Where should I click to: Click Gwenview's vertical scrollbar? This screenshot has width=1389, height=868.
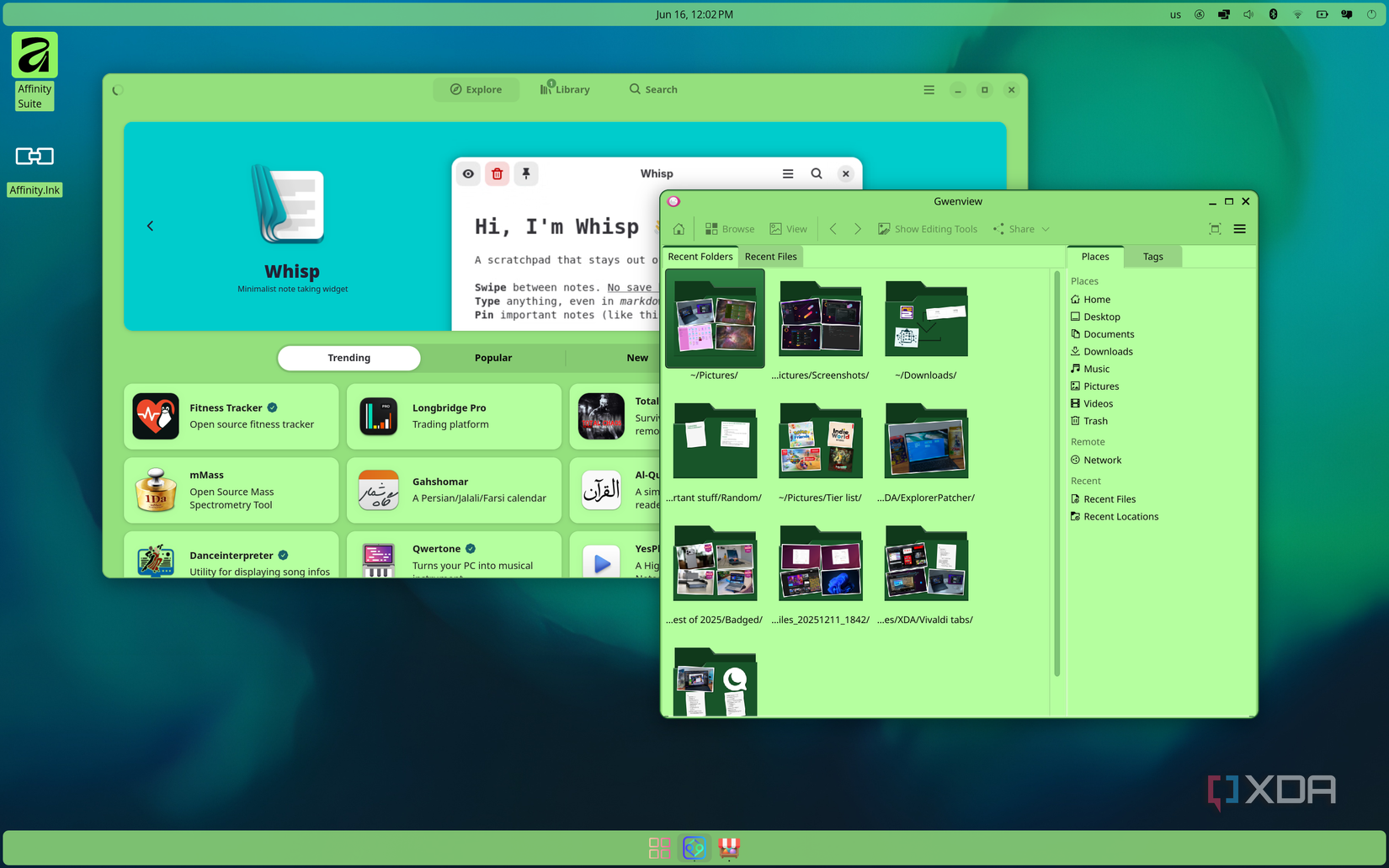[1056, 473]
